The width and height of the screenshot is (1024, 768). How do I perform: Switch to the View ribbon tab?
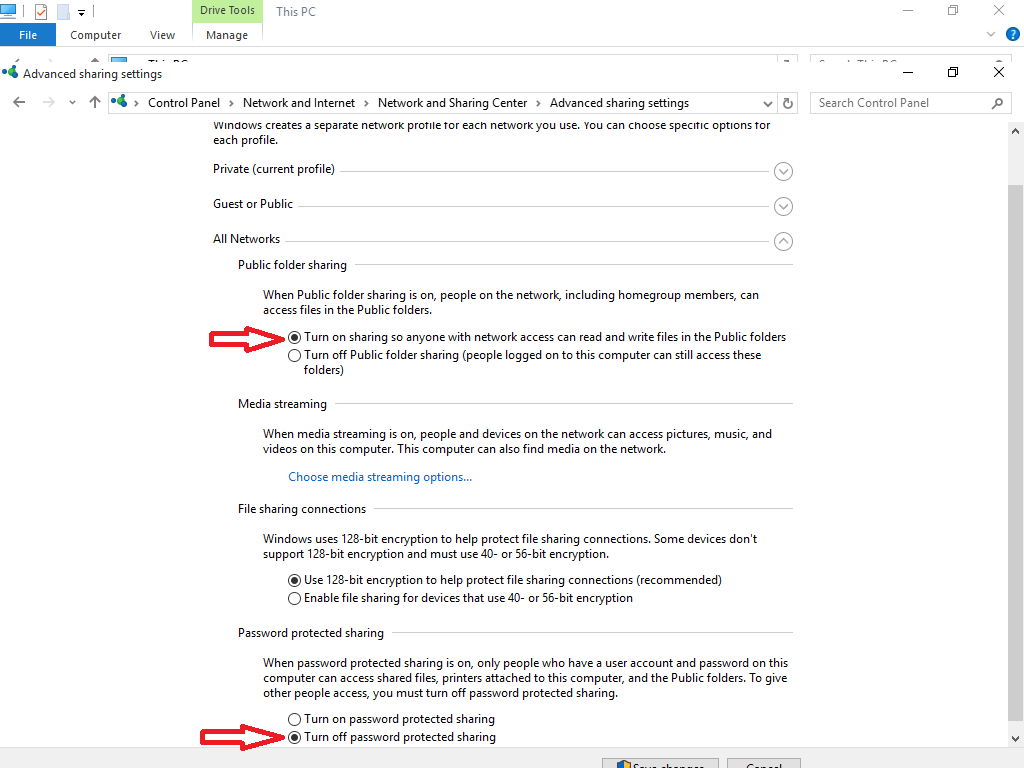pos(162,34)
